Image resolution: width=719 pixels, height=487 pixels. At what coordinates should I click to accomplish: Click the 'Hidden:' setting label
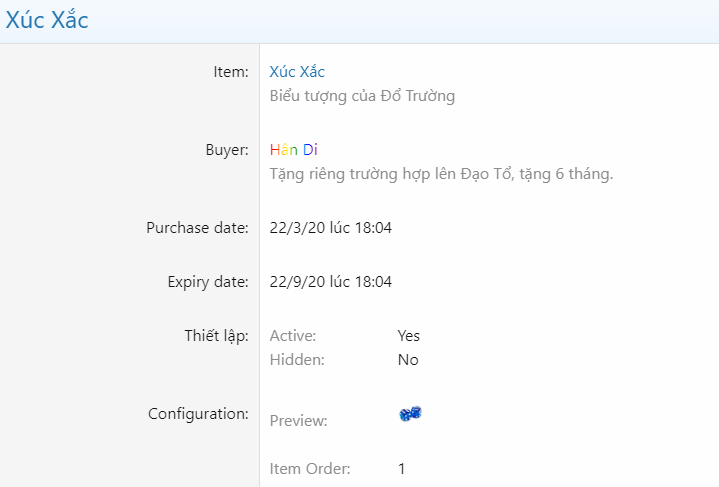(297, 360)
